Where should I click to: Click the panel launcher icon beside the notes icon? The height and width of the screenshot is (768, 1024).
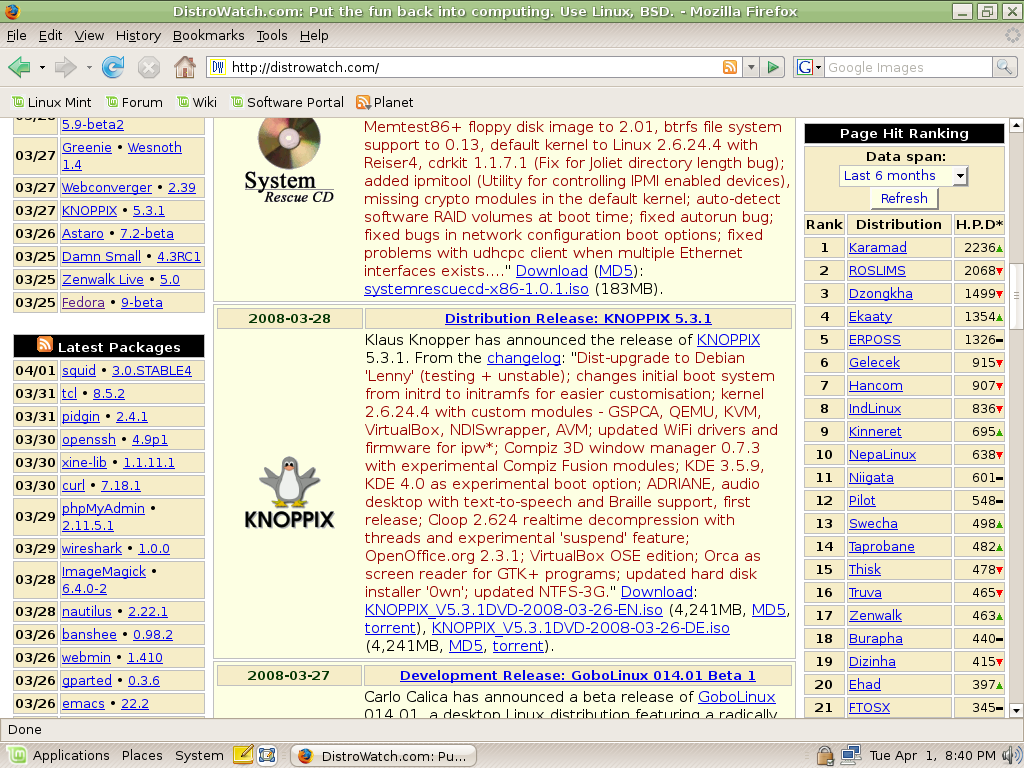267,755
